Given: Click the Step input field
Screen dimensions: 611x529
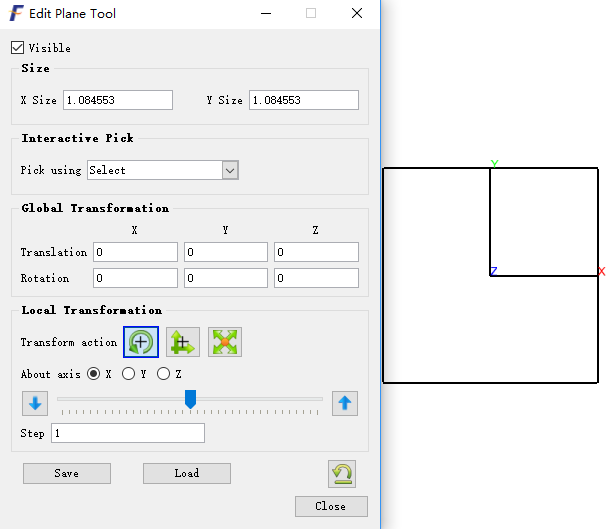Looking at the screenshot, I should click(x=128, y=433).
